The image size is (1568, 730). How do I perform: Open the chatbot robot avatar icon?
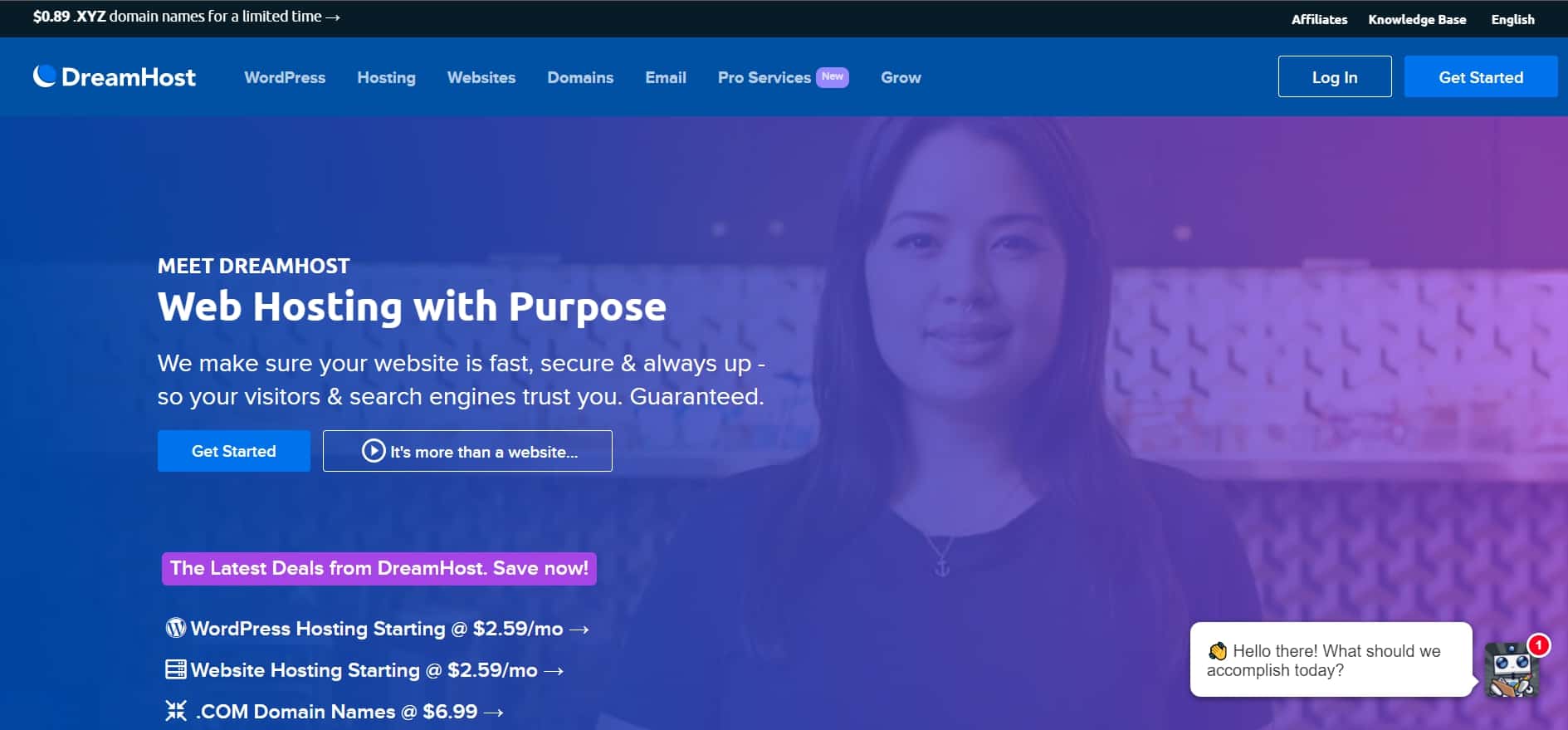(1511, 670)
